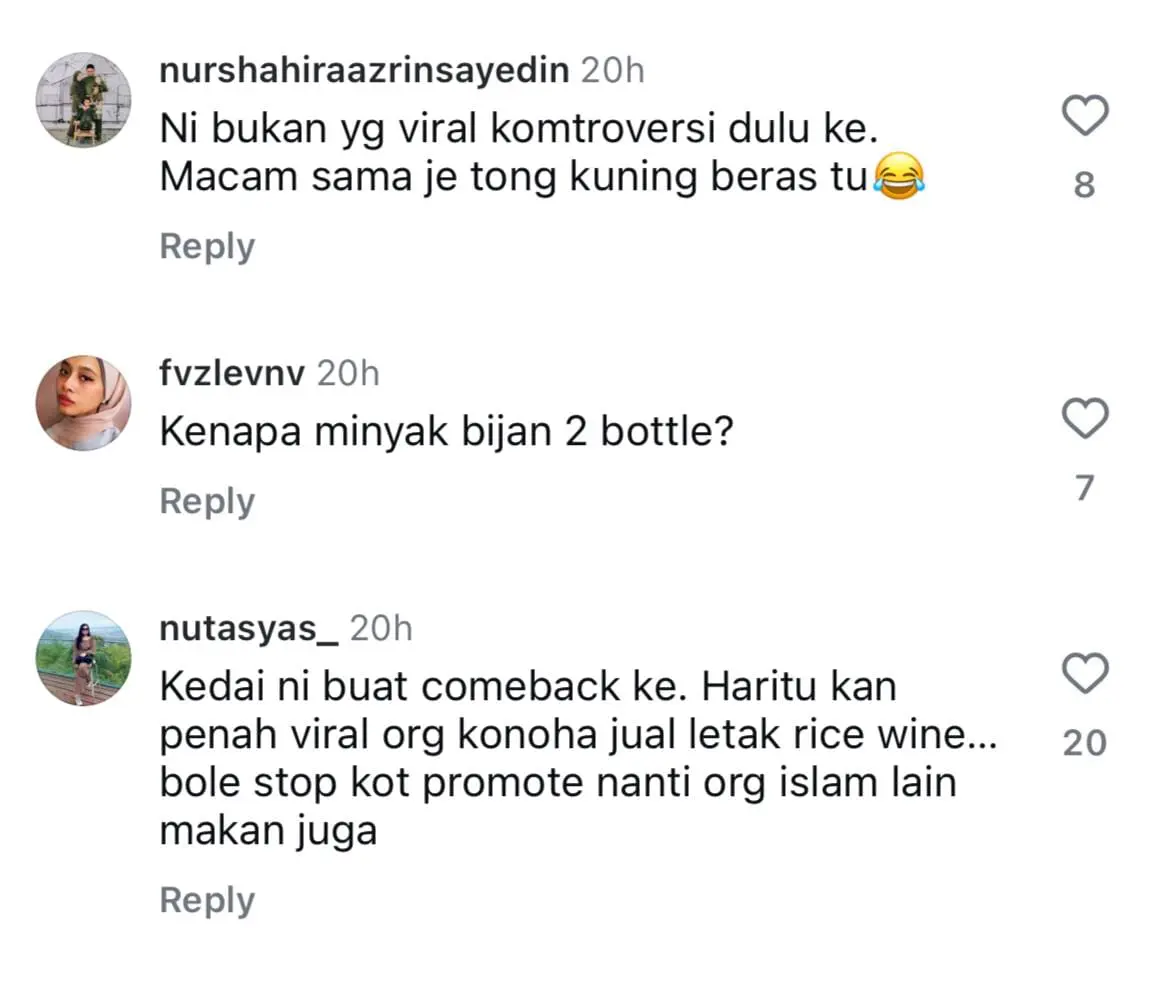Tap the heart on fvzlevnv's comment

[1085, 418]
